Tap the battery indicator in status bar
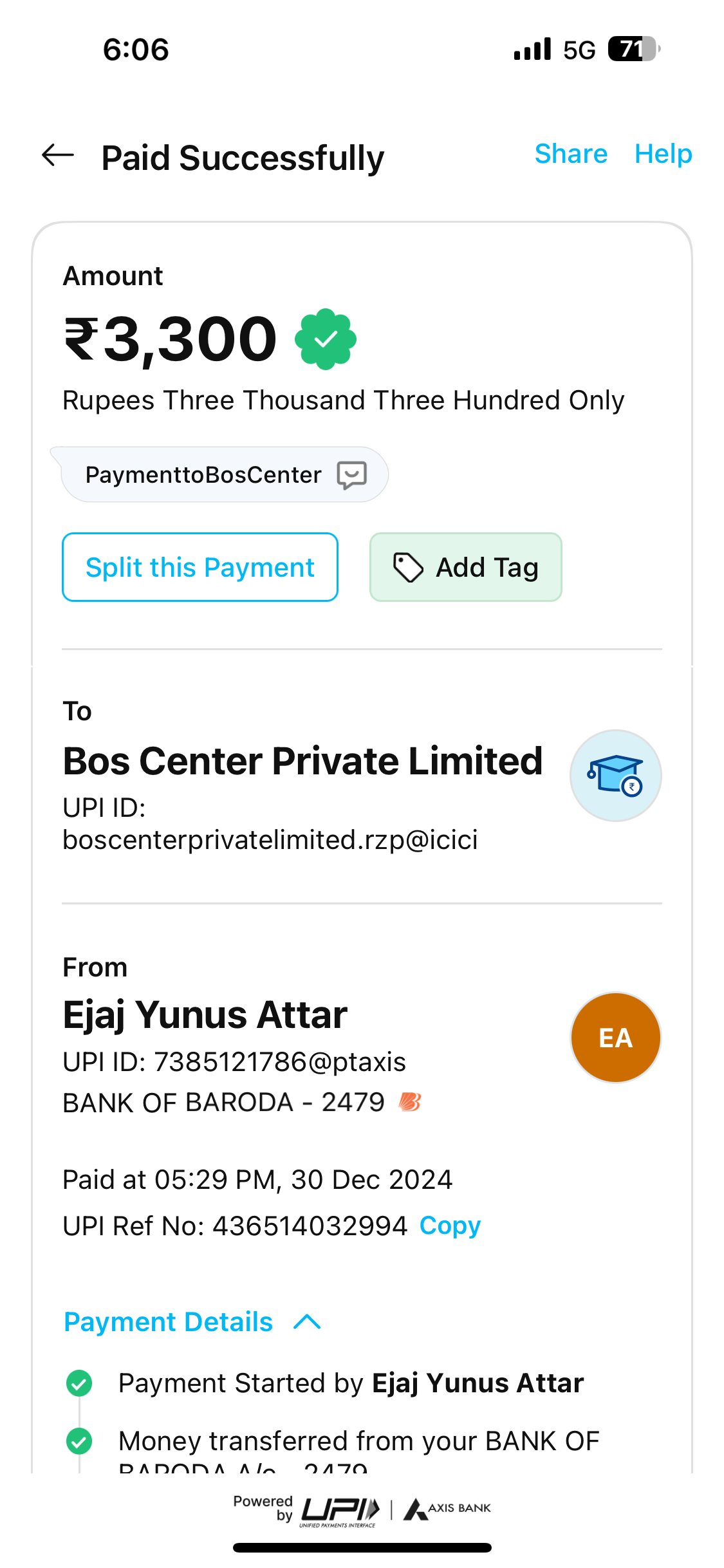This screenshot has width=724, height=1568. [633, 49]
